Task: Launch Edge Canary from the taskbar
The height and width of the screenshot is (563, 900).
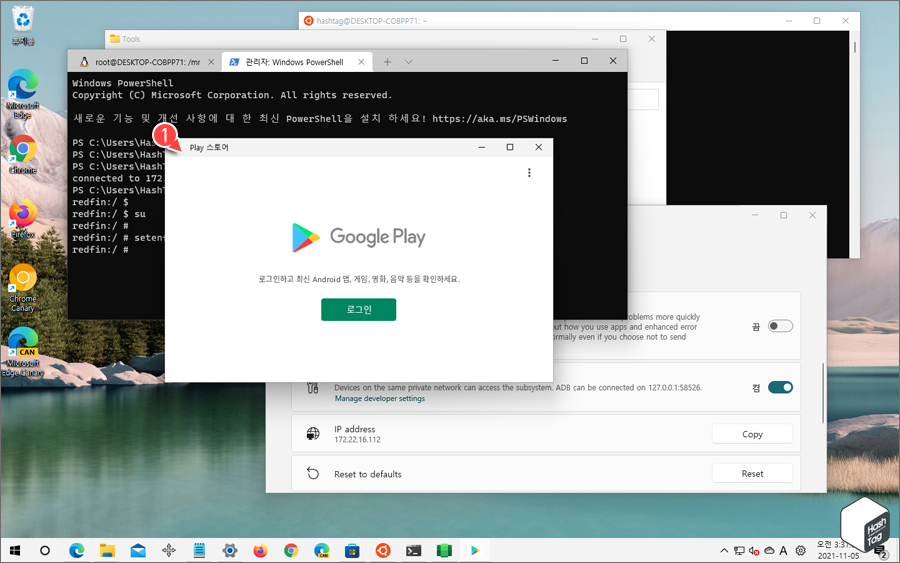Action: pos(321,550)
